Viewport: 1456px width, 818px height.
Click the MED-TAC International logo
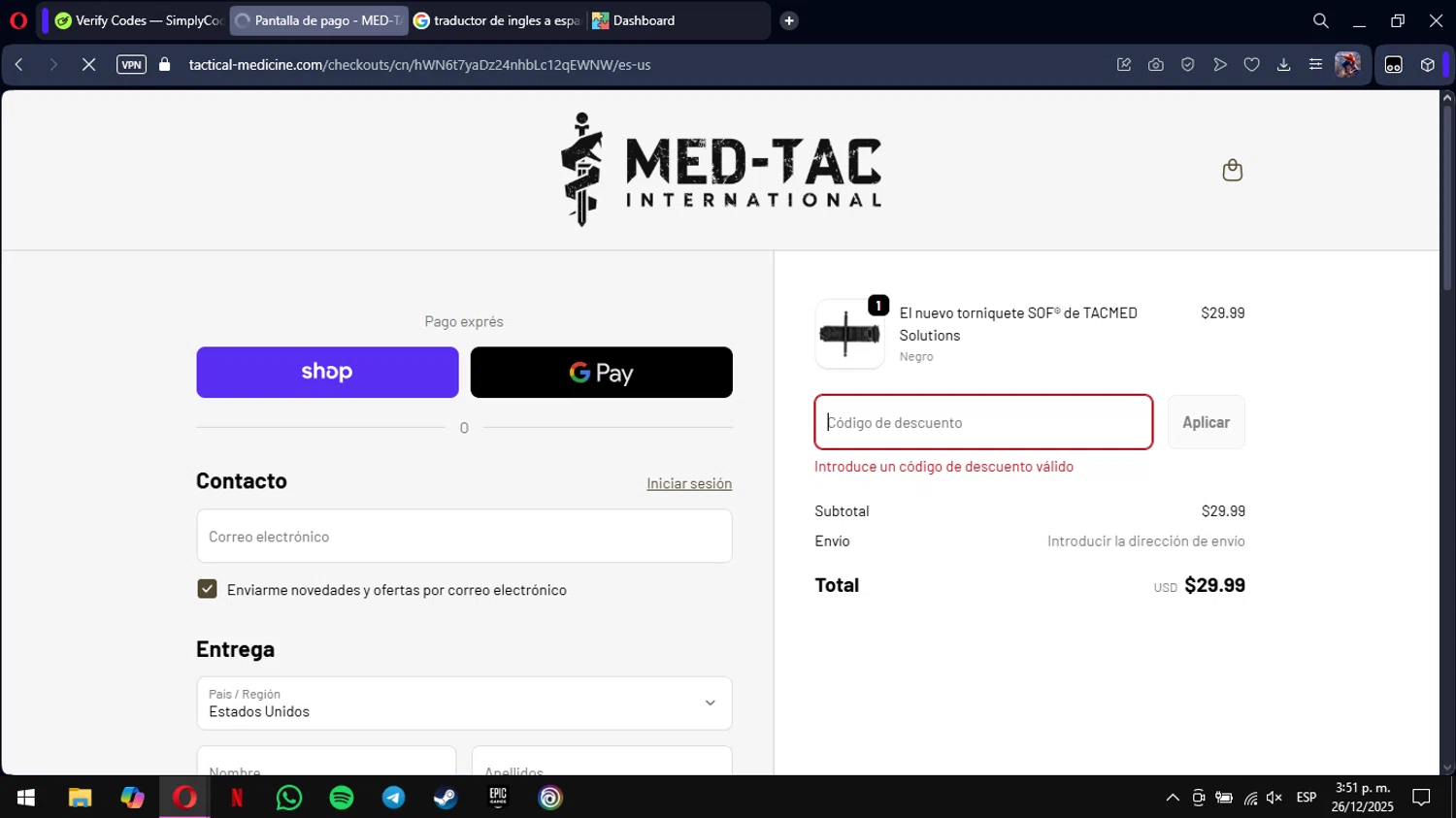(720, 170)
